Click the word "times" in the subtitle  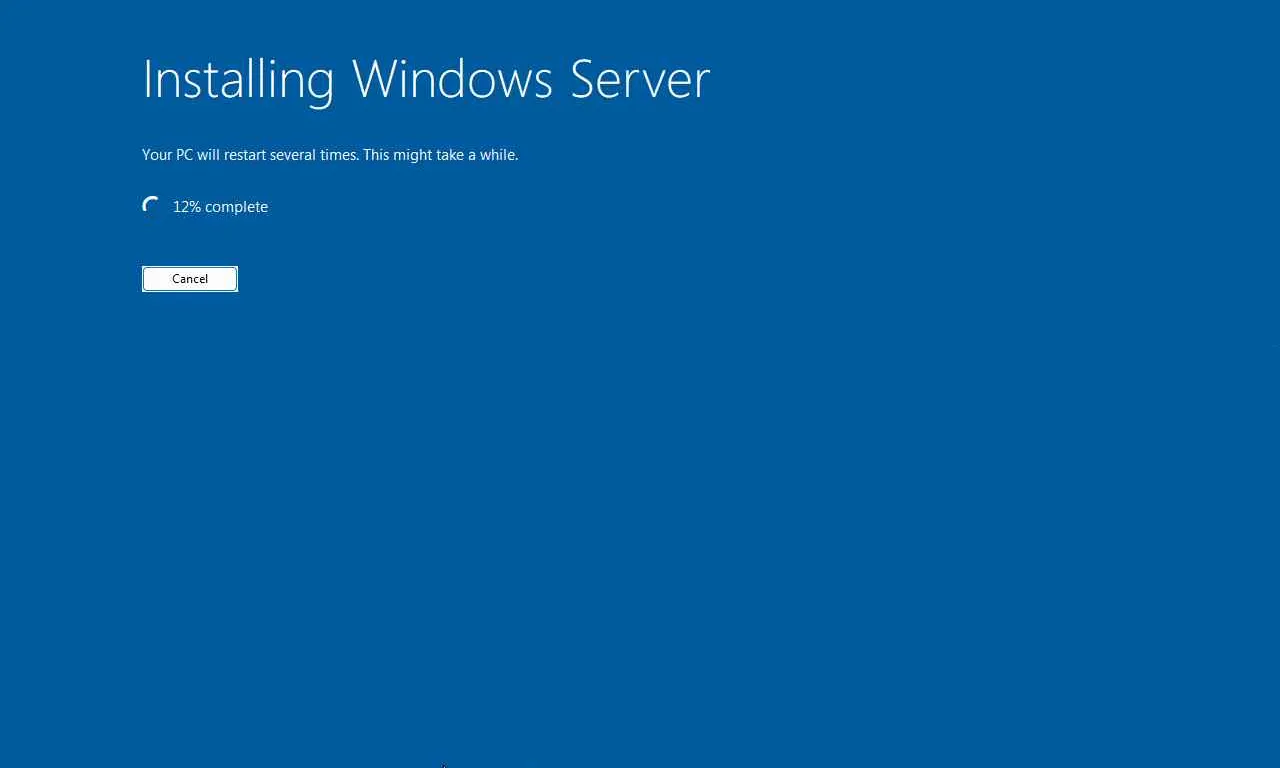click(339, 155)
